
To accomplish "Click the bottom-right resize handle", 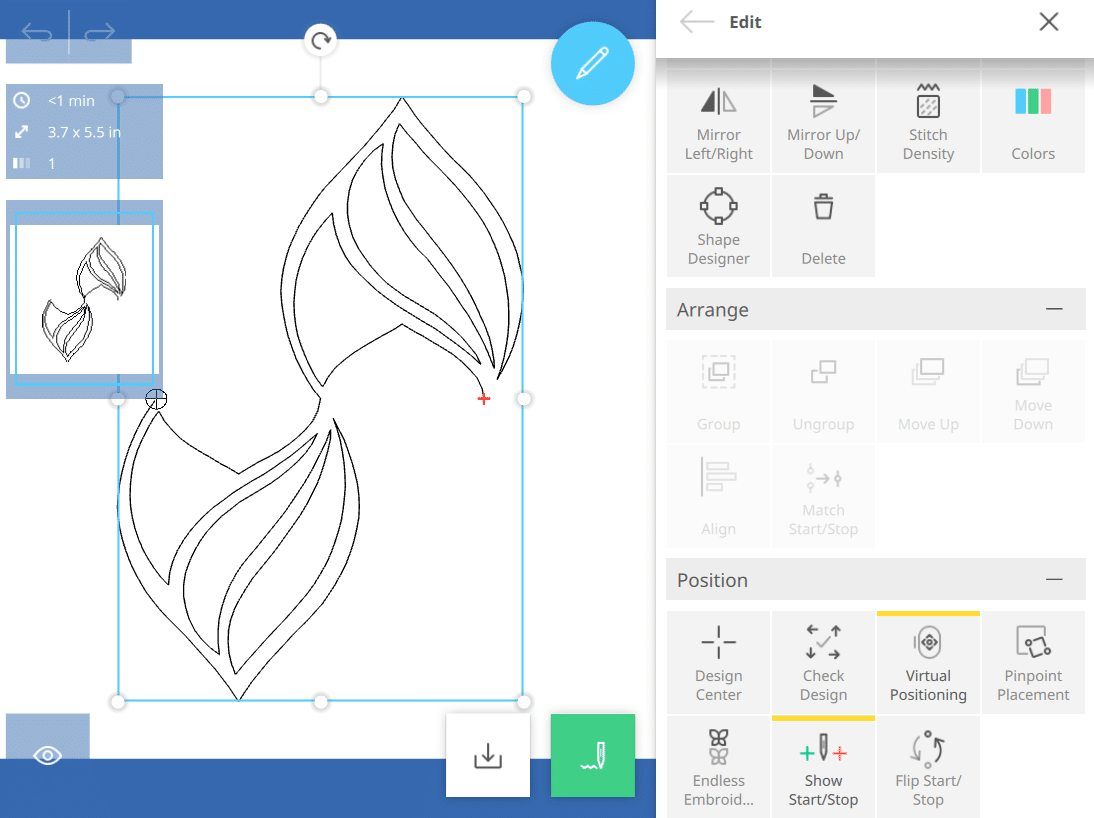I will (x=523, y=701).
